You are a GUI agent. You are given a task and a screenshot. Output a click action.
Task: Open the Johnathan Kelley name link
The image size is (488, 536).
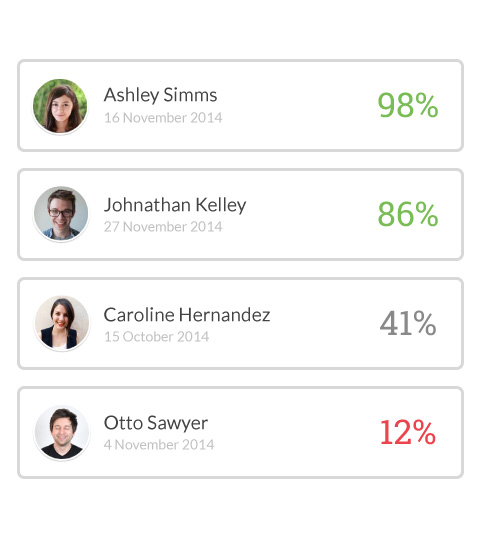(175, 205)
